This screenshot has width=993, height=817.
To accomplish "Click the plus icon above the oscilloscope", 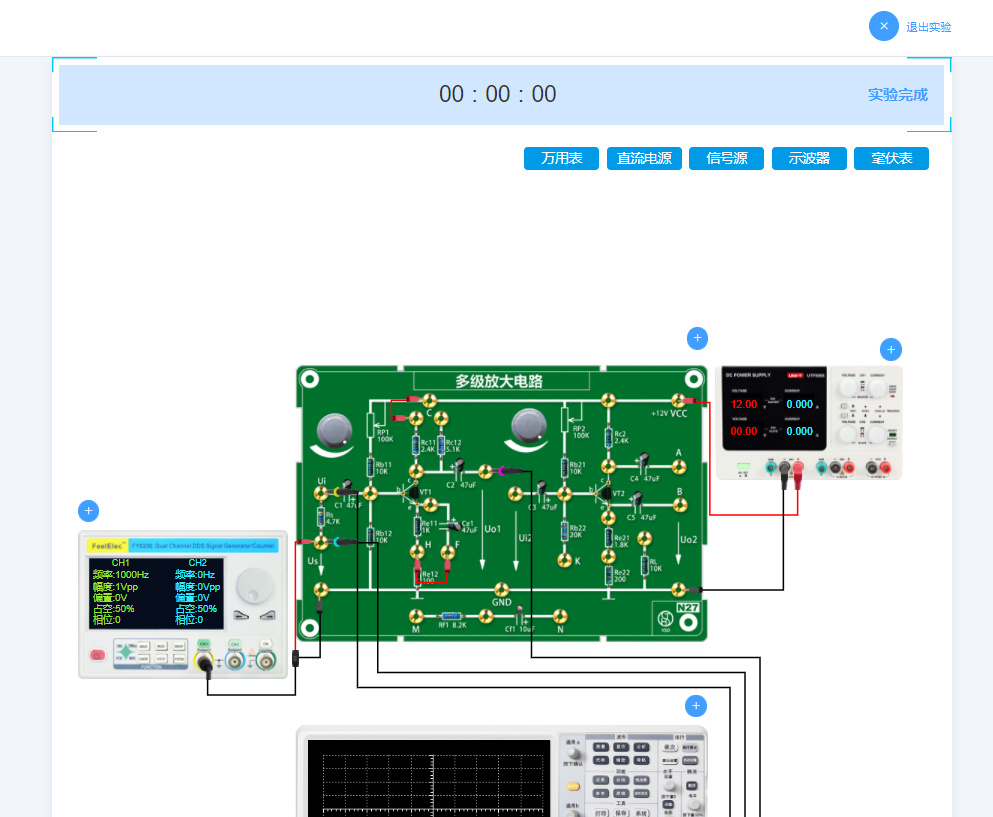I will pos(696,706).
